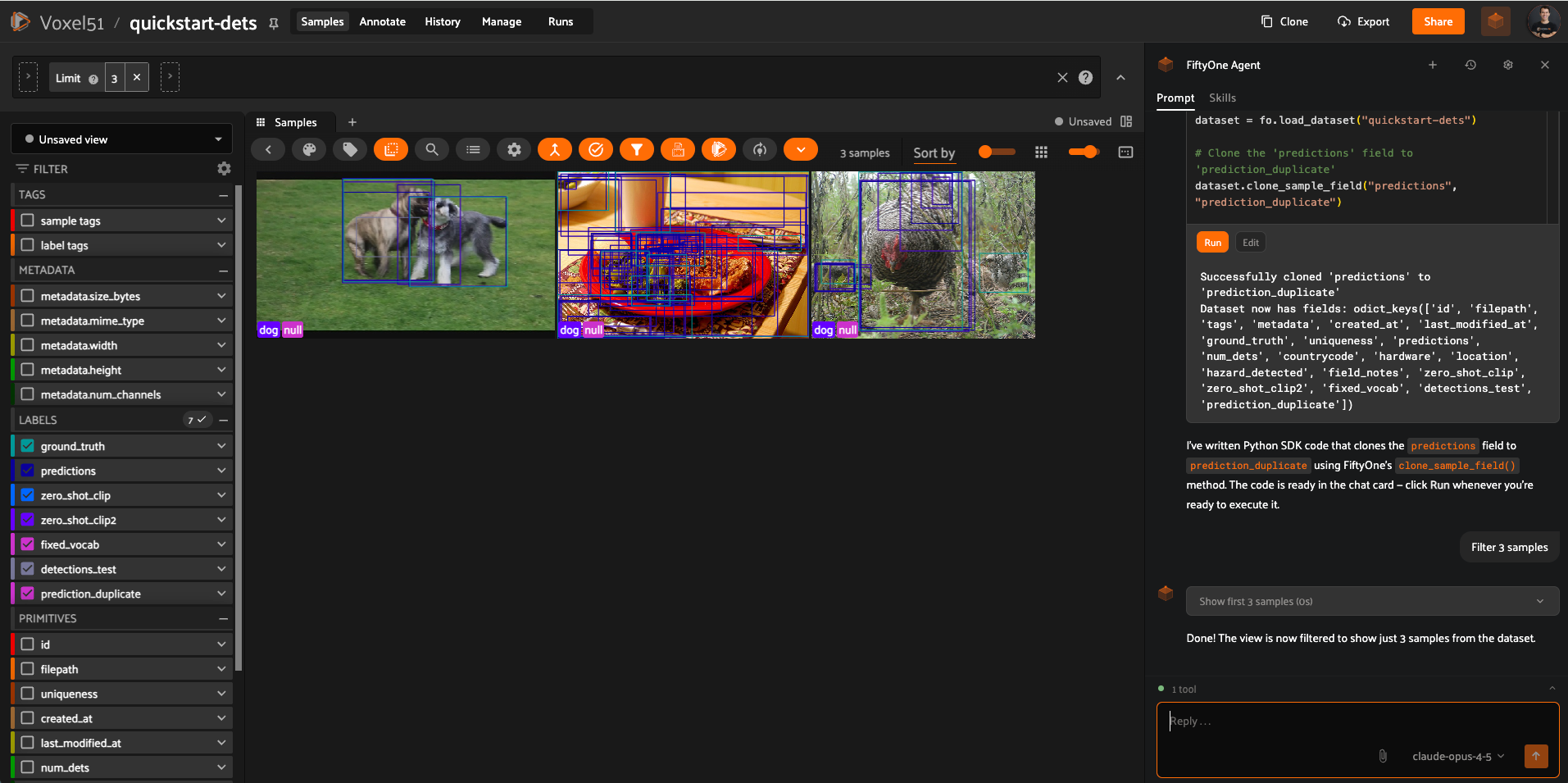Image resolution: width=1568 pixels, height=783 pixels.
Task: Open the Unsaved view dropdown
Action: 122,139
